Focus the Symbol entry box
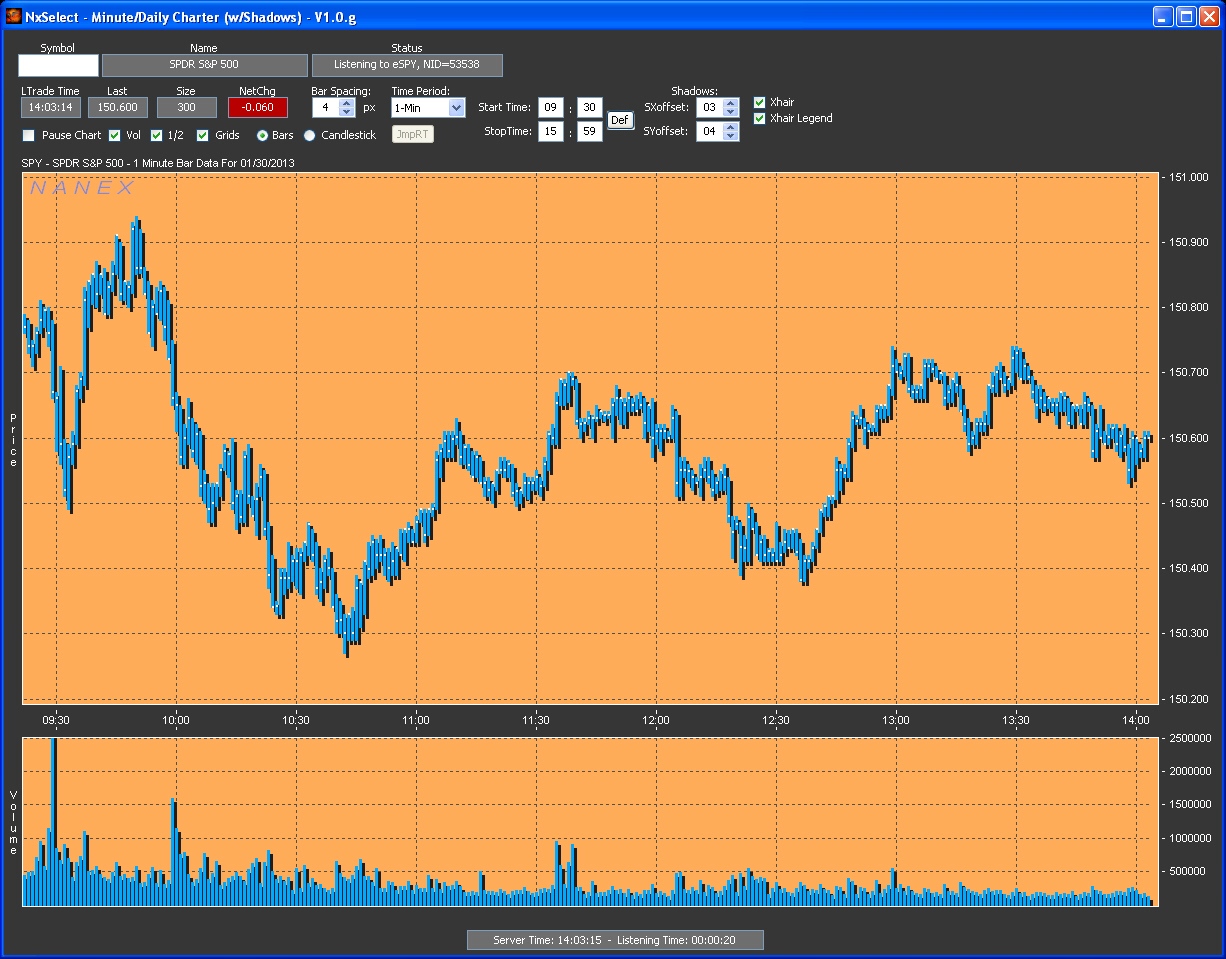This screenshot has height=959, width=1226. click(58, 65)
